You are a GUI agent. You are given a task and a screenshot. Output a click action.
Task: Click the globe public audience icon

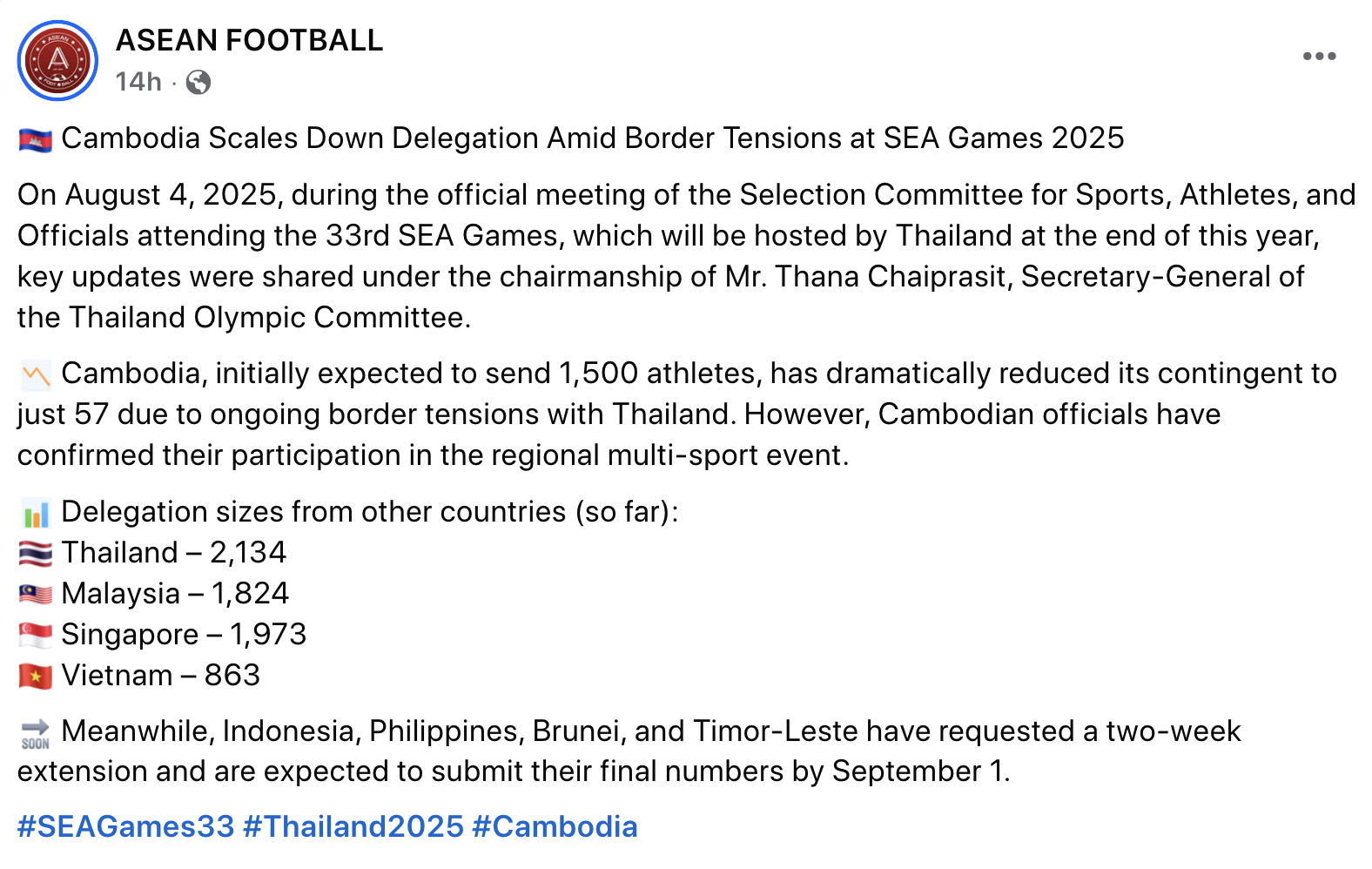click(x=198, y=82)
